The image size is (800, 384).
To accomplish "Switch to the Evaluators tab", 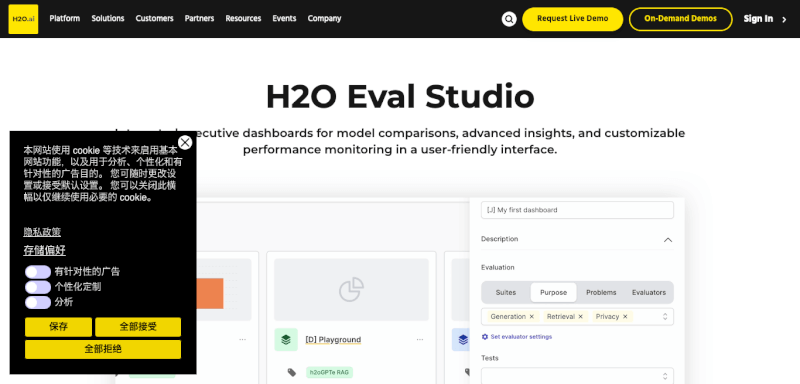I will tap(648, 293).
